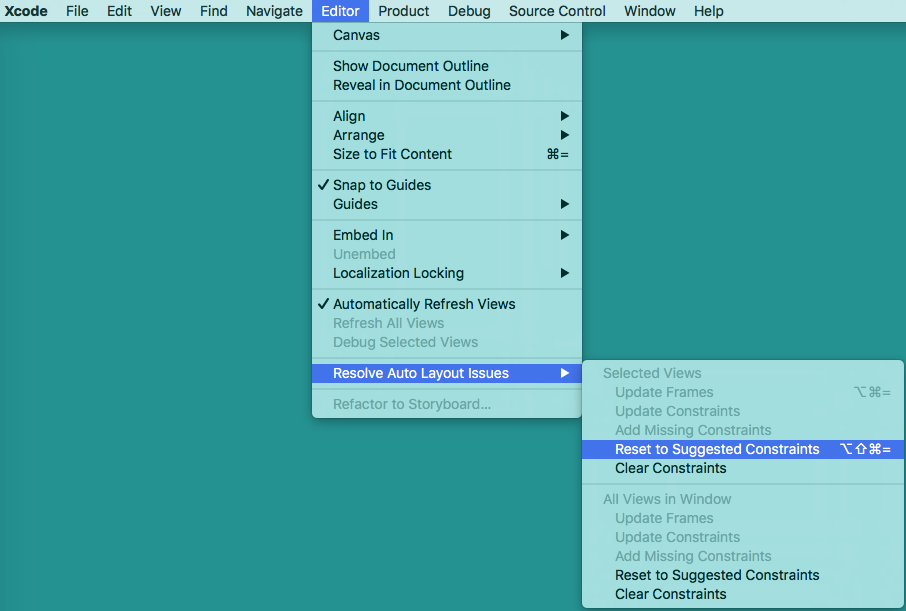The width and height of the screenshot is (906, 611).
Task: Open the Product menu
Action: point(403,11)
